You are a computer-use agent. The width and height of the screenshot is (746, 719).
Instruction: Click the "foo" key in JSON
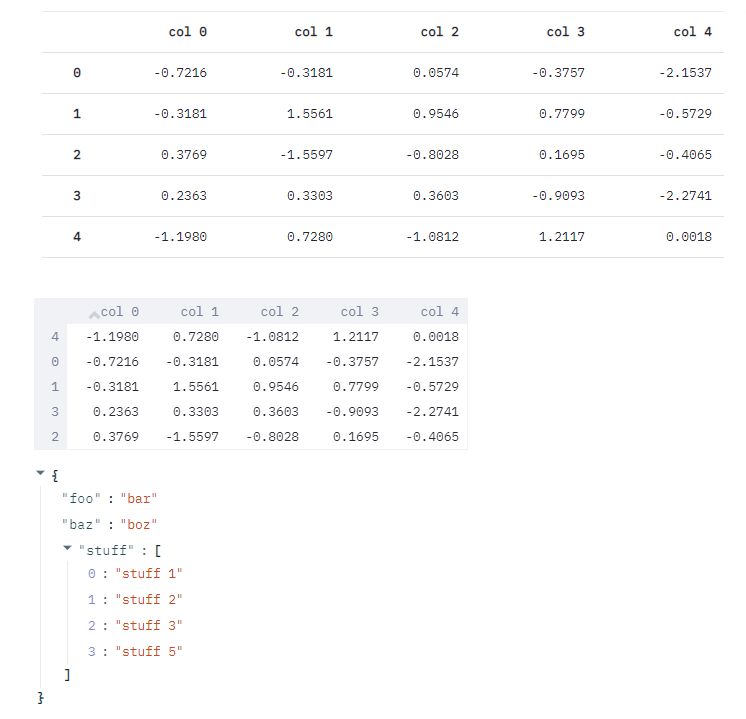(x=78, y=498)
